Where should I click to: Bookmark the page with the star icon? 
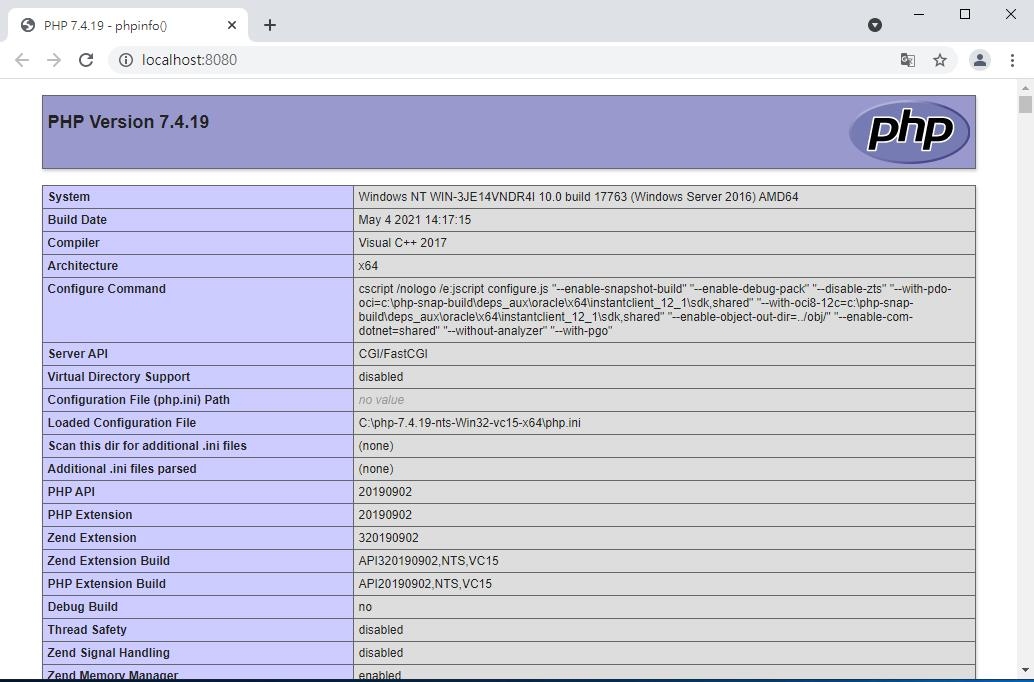click(940, 60)
